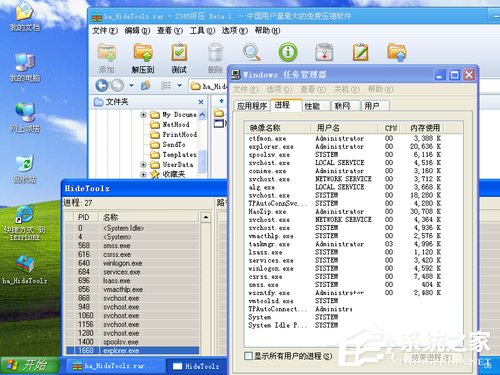Switch to Processes (进程) tab
This screenshot has height=375, width=500.
pyautogui.click(x=286, y=105)
